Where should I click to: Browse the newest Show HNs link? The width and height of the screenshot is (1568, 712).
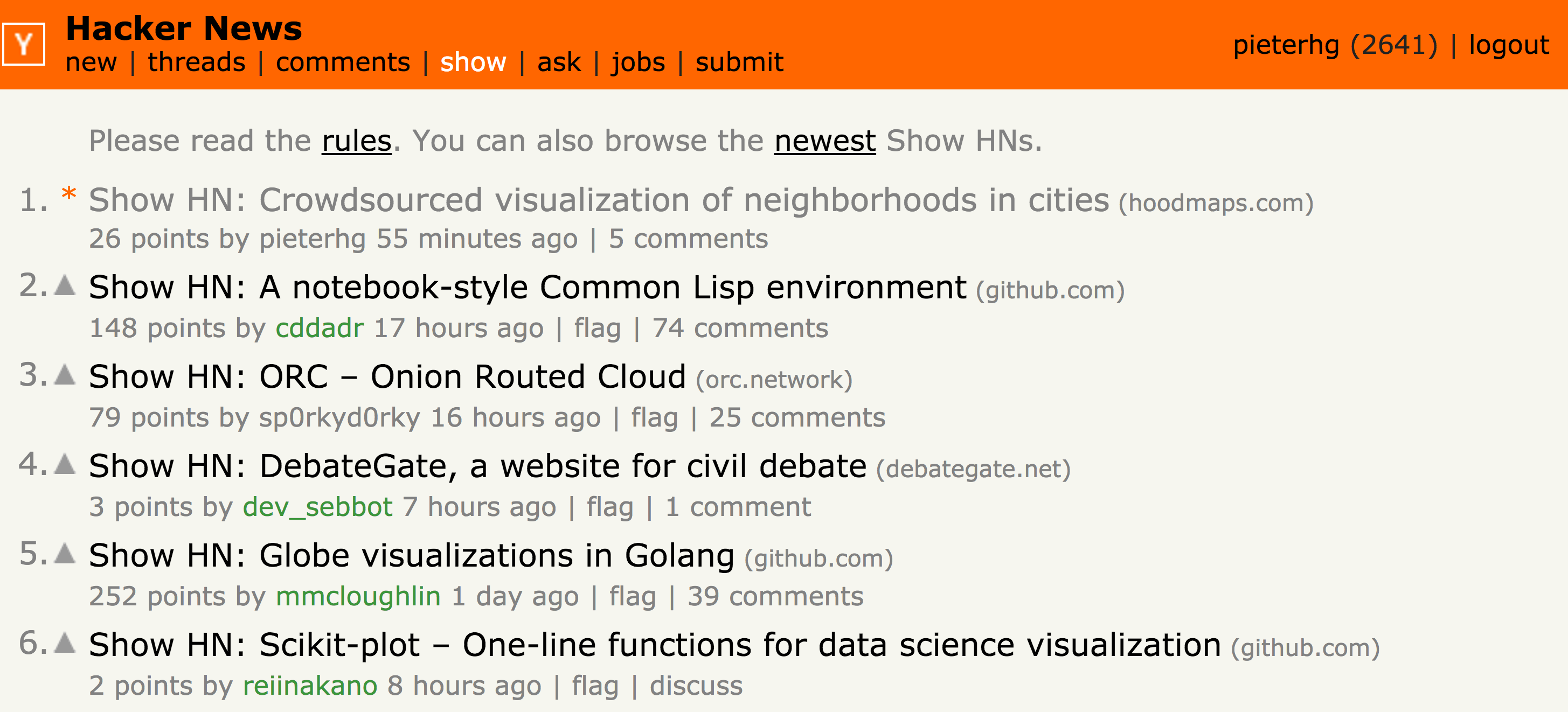click(x=824, y=141)
